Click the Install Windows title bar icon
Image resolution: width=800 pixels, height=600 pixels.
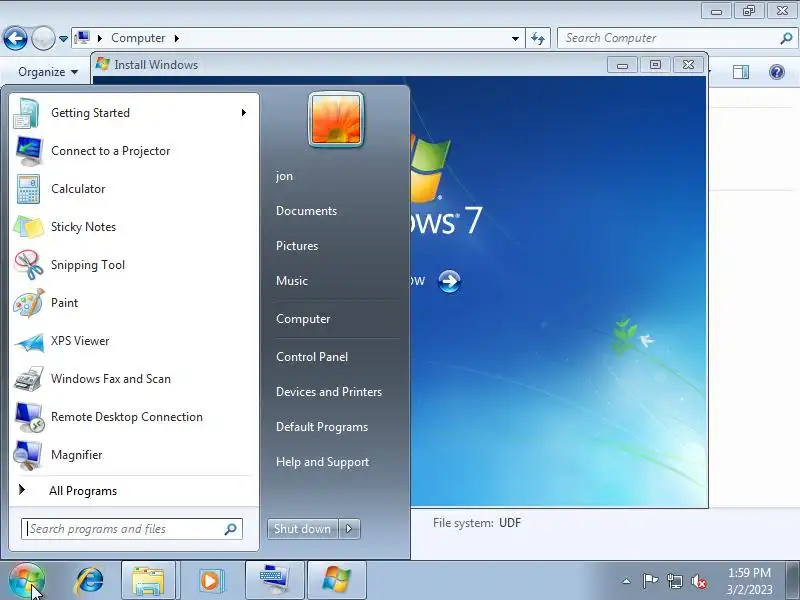(103, 64)
